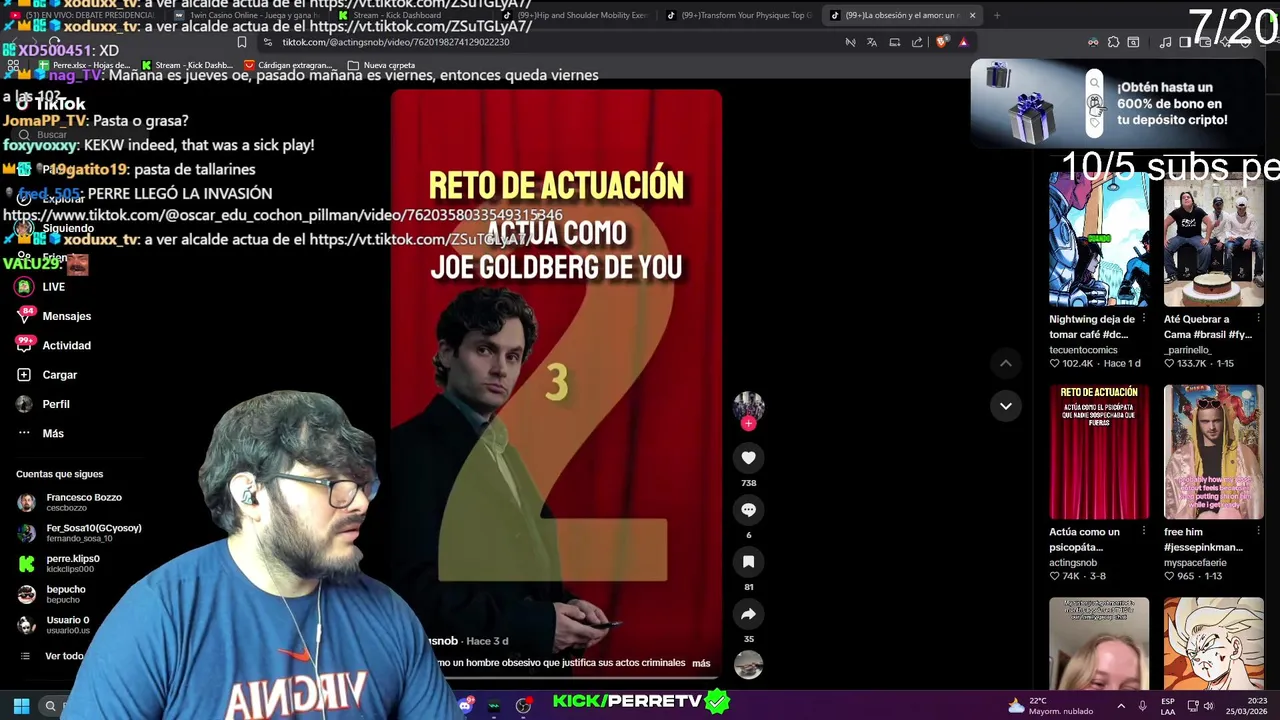Screen dimensions: 1280x720
Task: Open Actividad notifications in sidebar
Action: pos(53,345)
